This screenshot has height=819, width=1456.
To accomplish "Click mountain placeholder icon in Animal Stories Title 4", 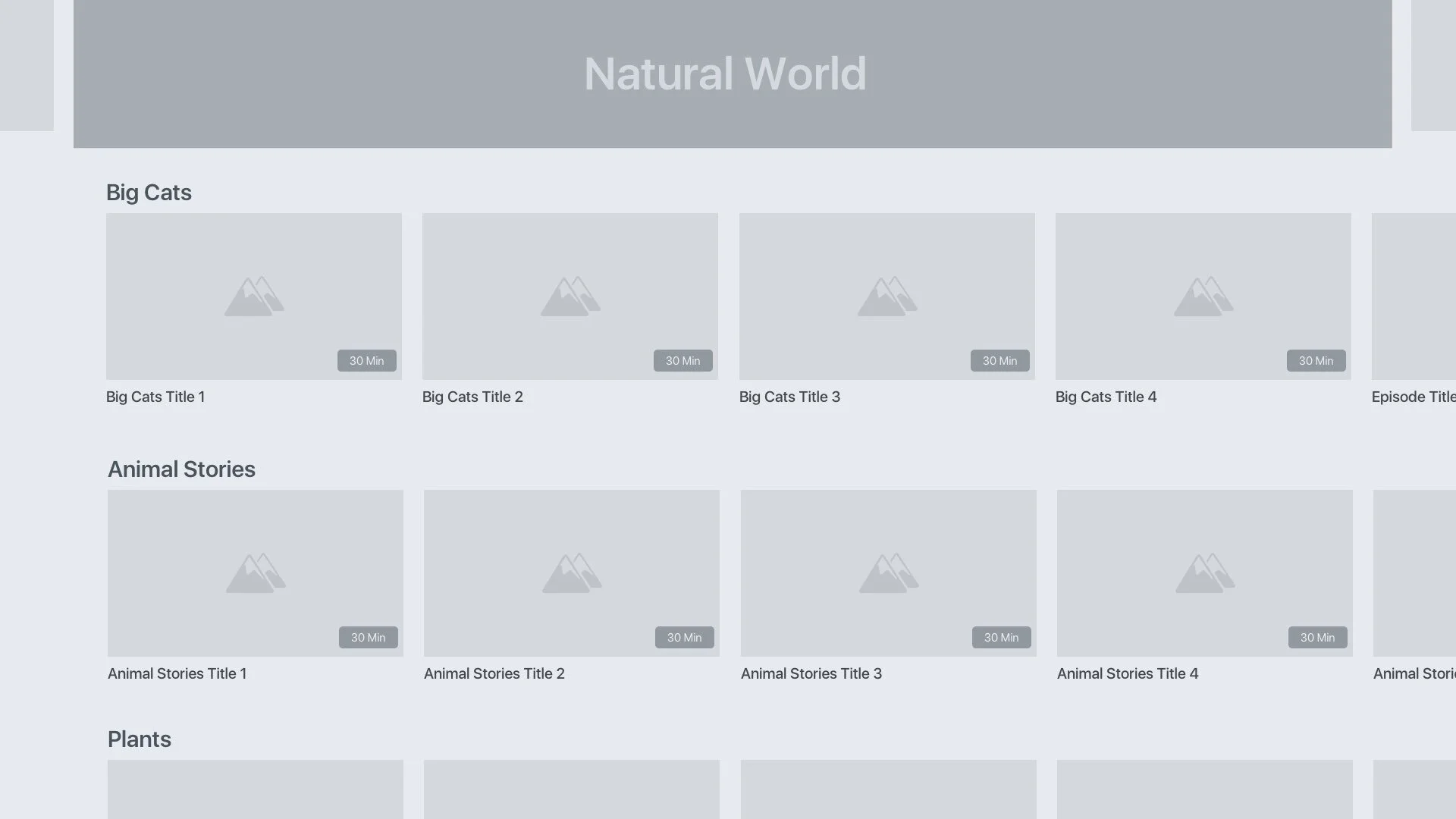I will tap(1205, 573).
